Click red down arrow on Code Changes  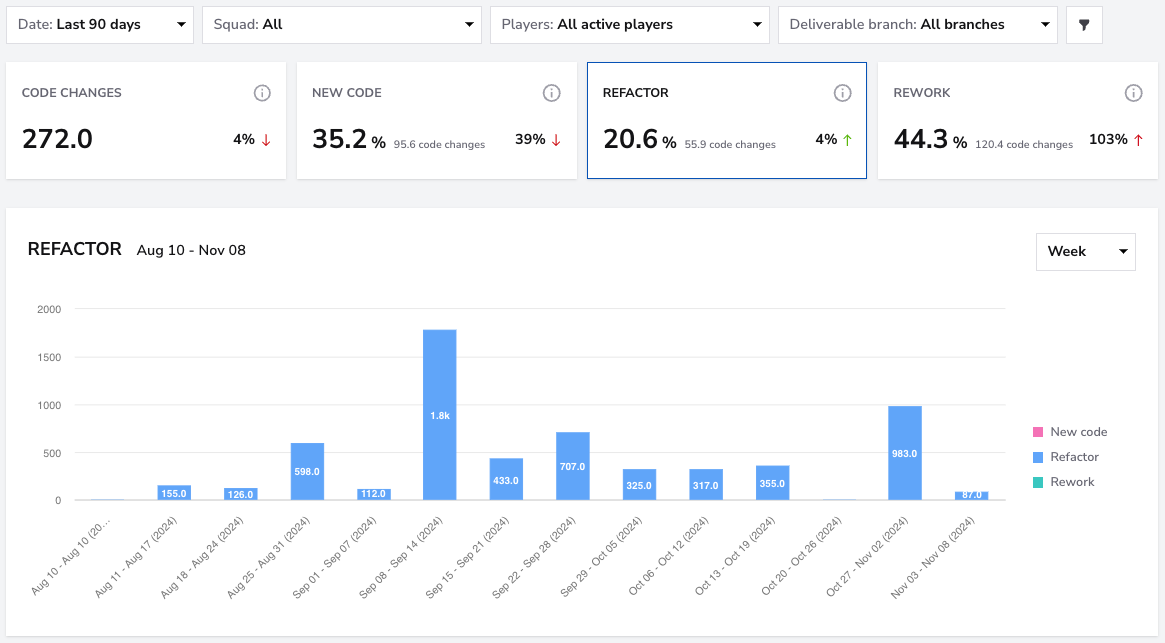pos(266,140)
